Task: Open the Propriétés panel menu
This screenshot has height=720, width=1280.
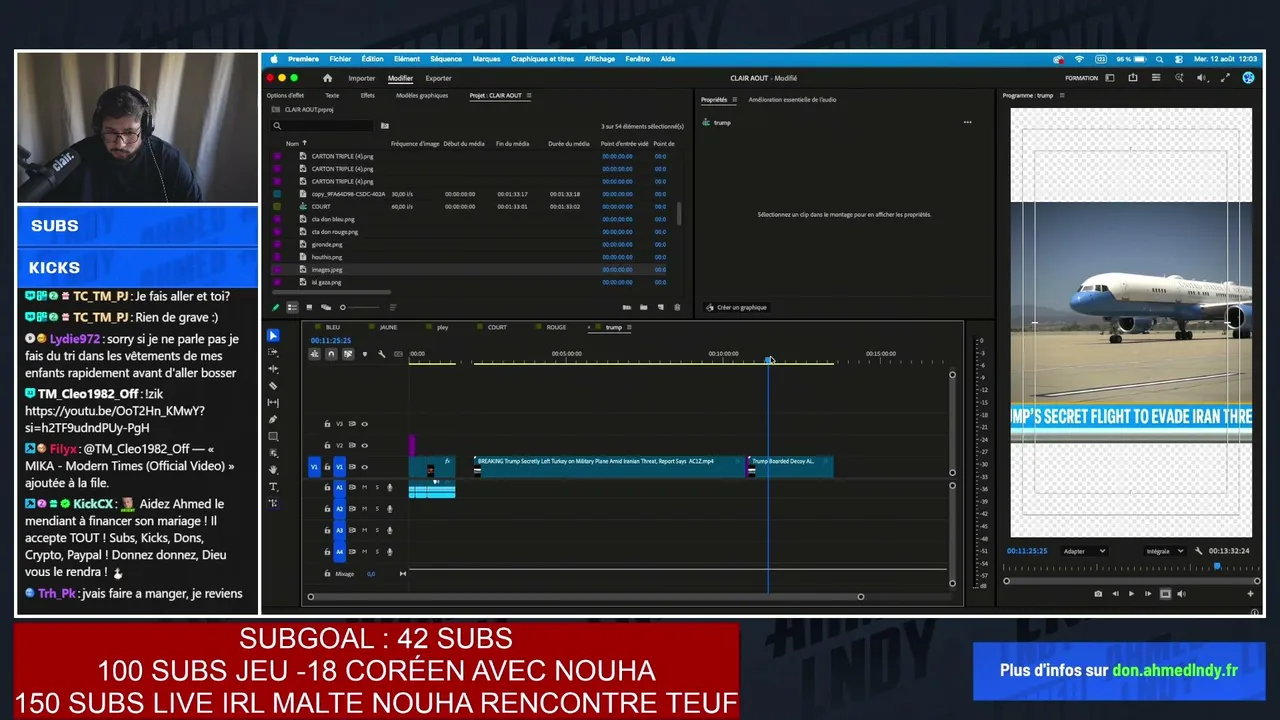Action: (734, 100)
